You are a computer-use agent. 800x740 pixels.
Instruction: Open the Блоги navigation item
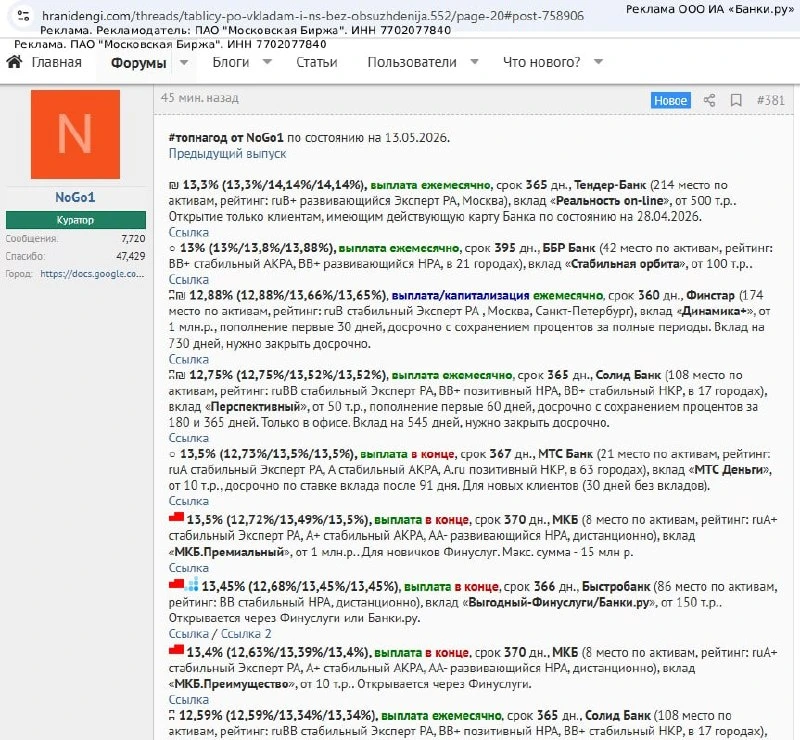[231, 62]
